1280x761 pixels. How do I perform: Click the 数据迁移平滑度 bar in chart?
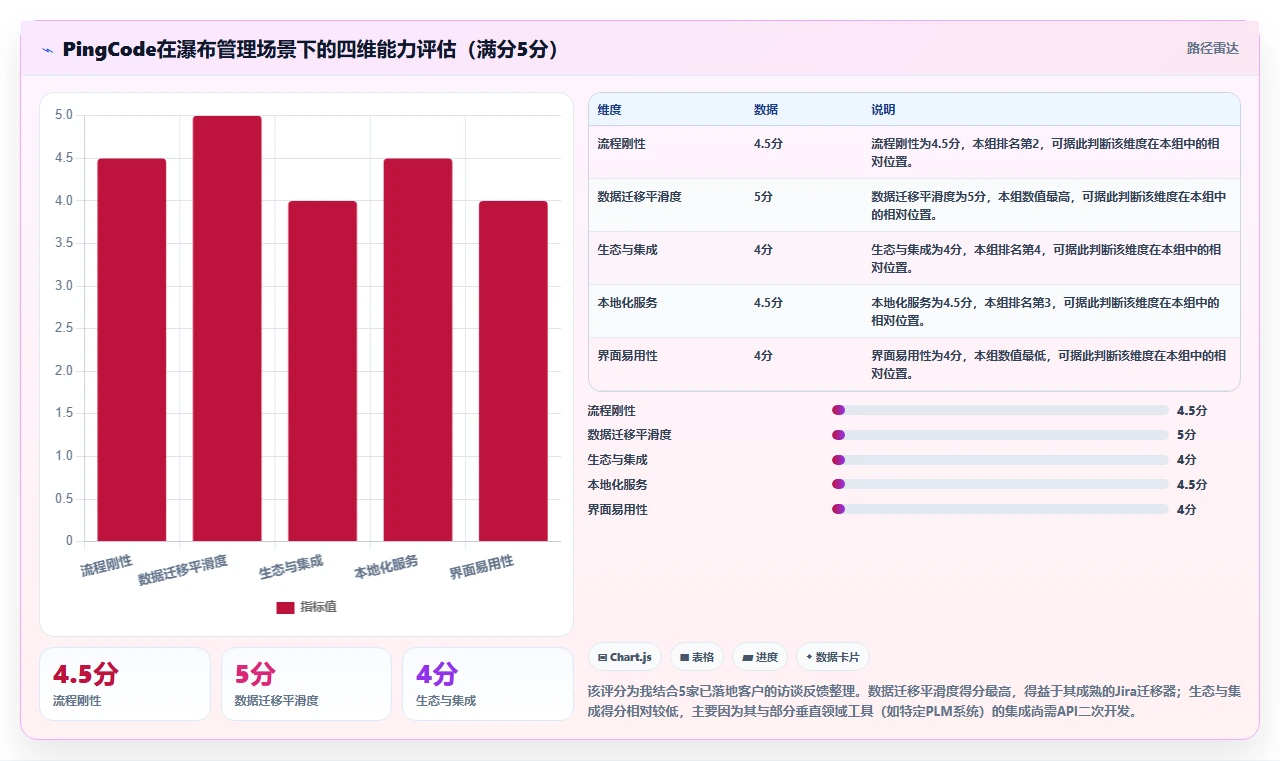coord(227,329)
